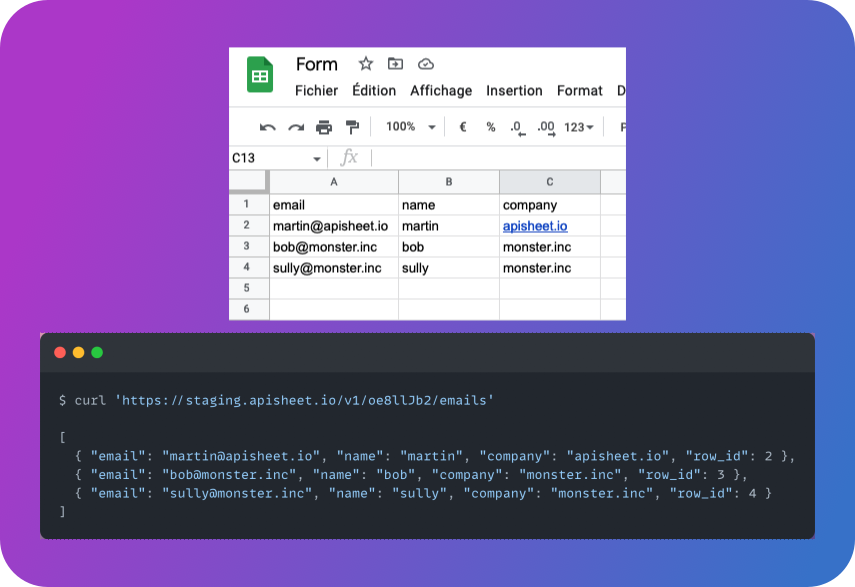Image resolution: width=855 pixels, height=587 pixels.
Task: Select row 6 header
Action: (249, 310)
